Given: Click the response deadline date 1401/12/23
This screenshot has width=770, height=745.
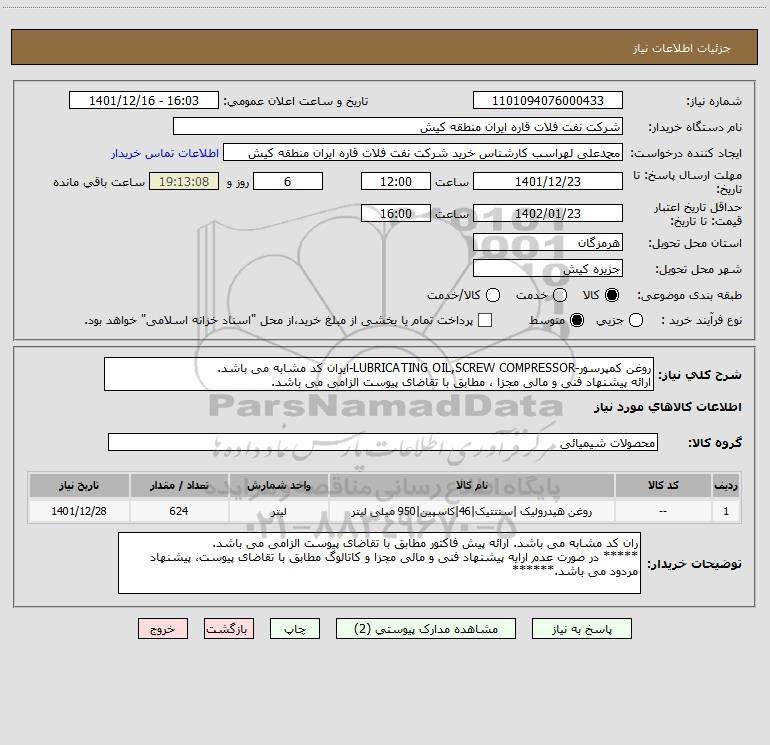Looking at the screenshot, I should click(548, 181).
